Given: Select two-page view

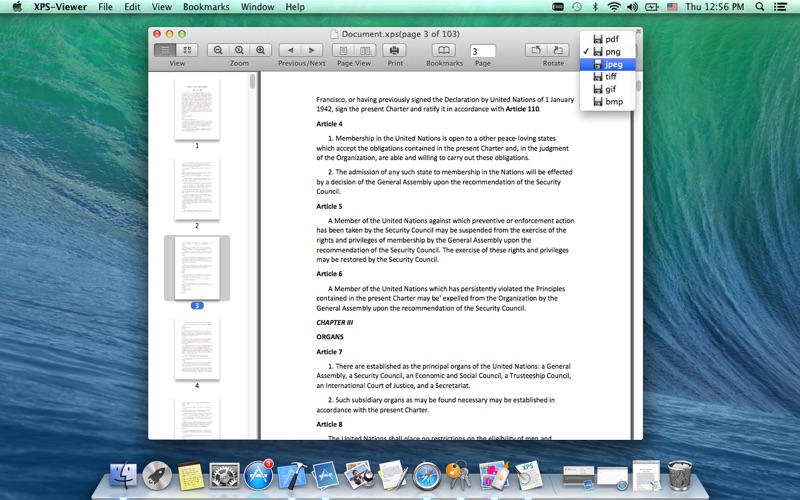Looking at the screenshot, I should pos(365,50).
